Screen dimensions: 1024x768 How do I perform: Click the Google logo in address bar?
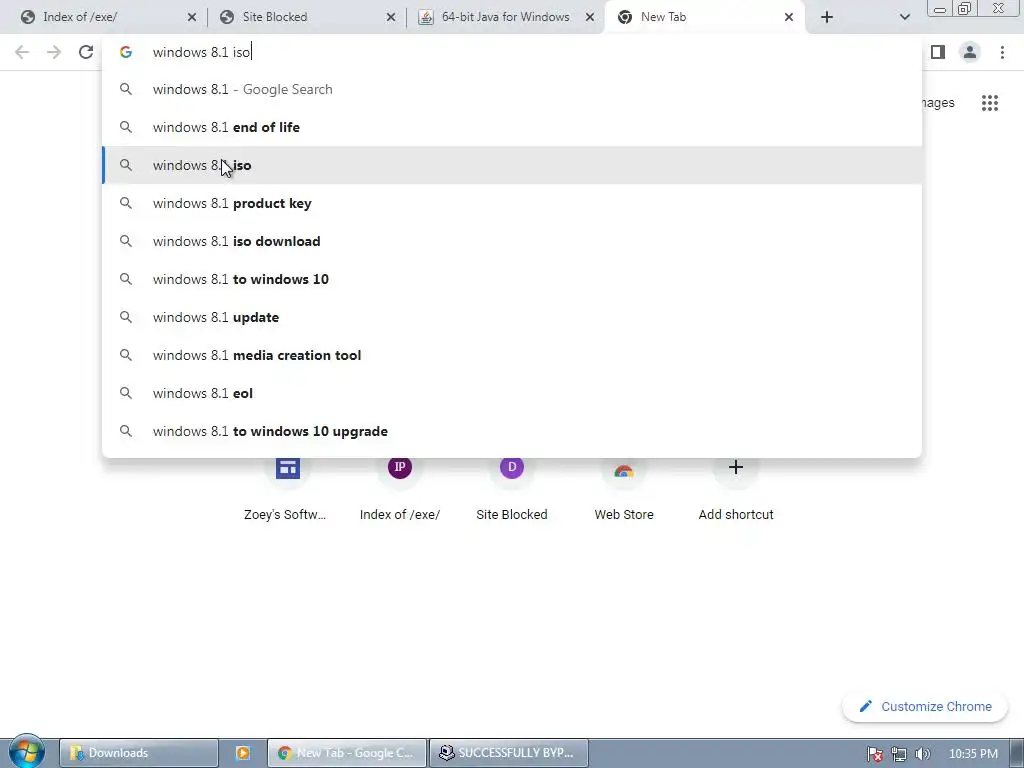[126, 52]
